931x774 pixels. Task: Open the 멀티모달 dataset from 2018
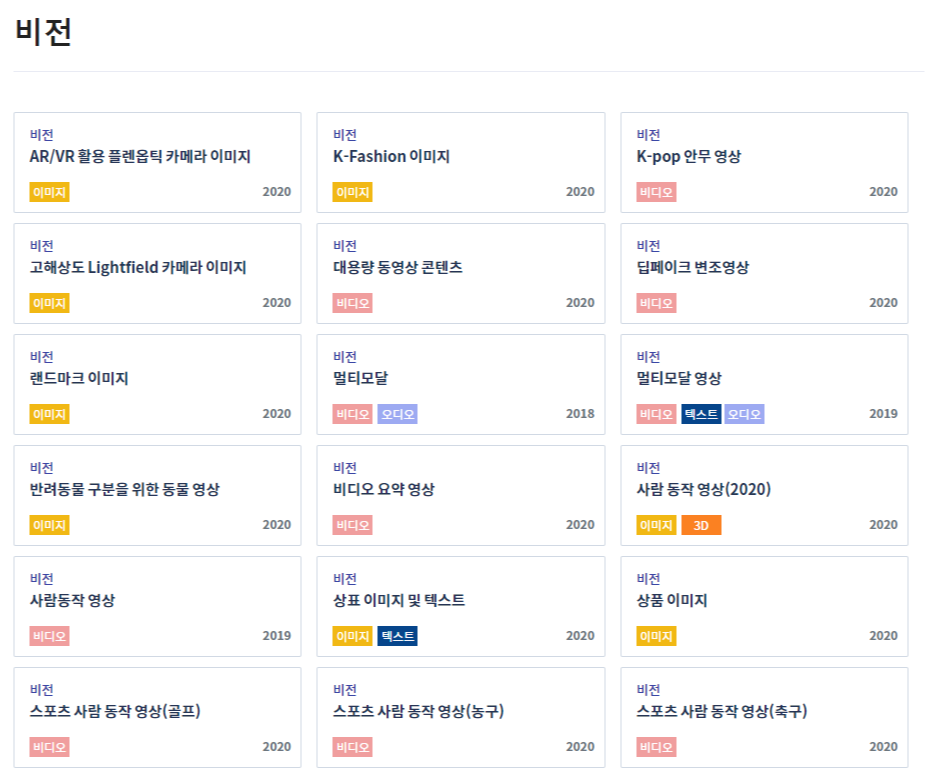pos(360,379)
